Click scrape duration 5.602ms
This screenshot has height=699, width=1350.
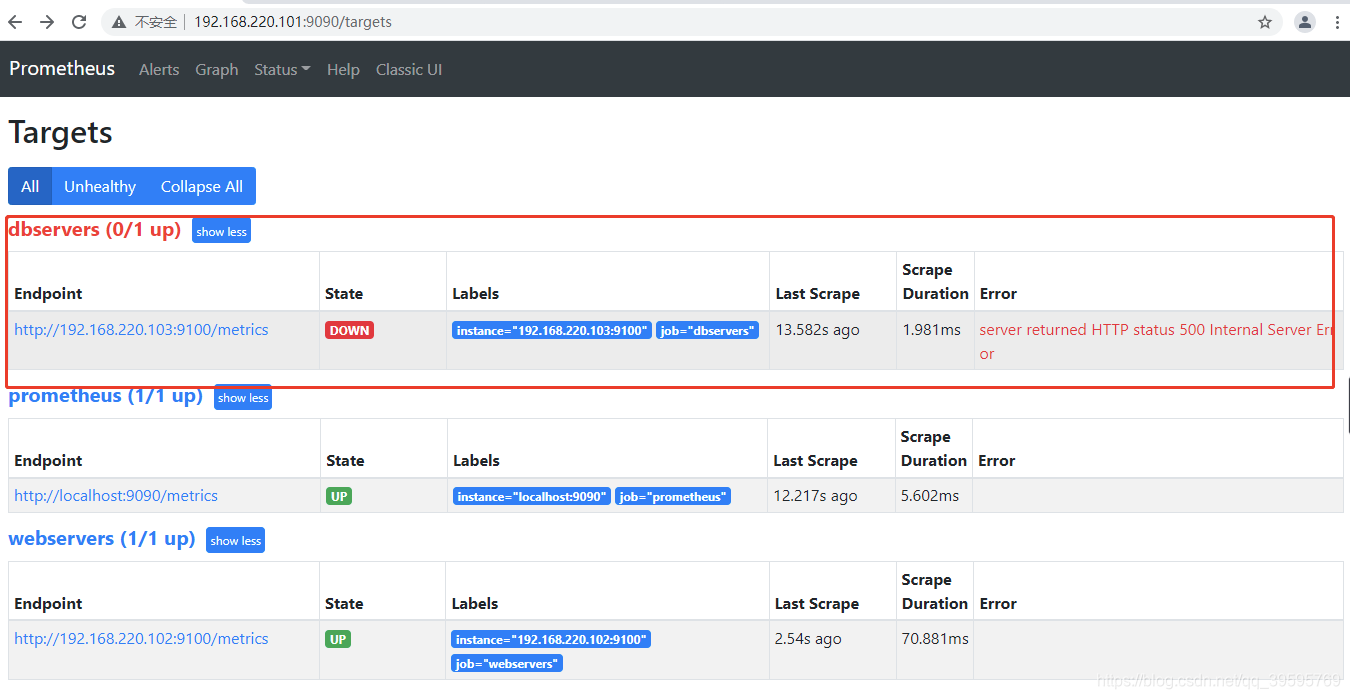(x=930, y=496)
